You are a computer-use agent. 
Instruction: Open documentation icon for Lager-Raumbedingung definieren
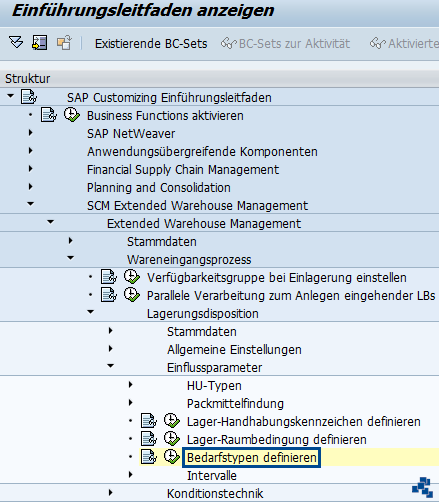(x=149, y=439)
